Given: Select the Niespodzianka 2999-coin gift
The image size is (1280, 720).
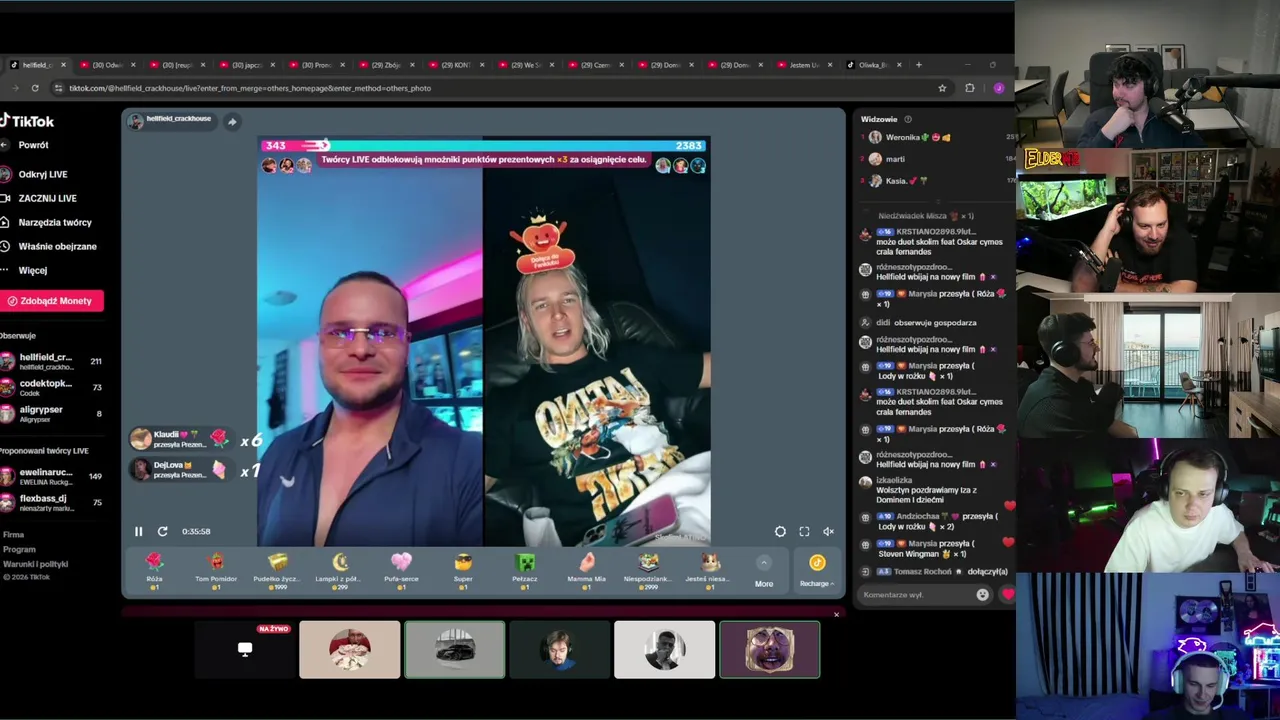Looking at the screenshot, I should click(x=648, y=570).
